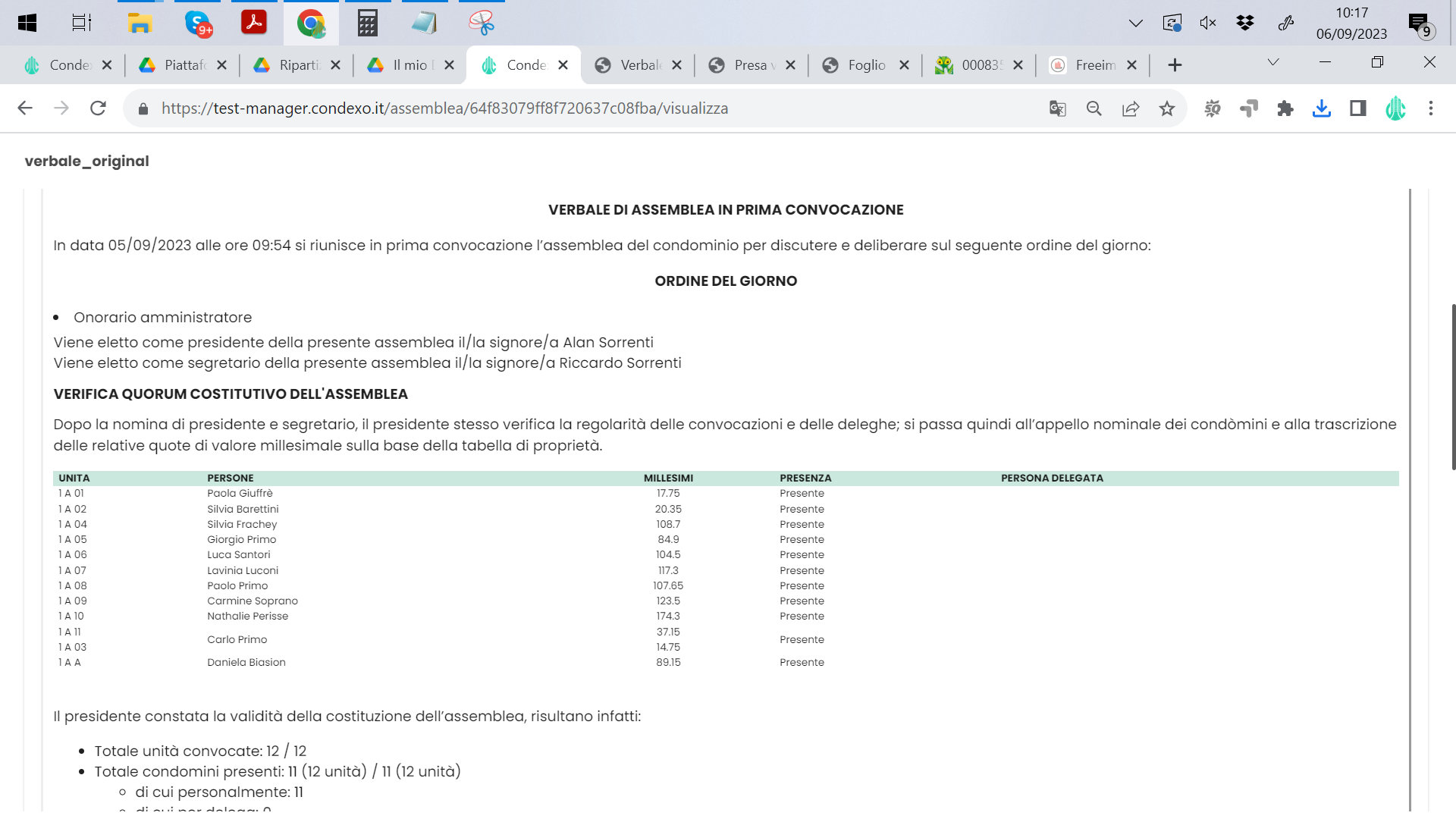Open the notification center showing 9
Screen dimensions: 1456x819
click(1420, 24)
